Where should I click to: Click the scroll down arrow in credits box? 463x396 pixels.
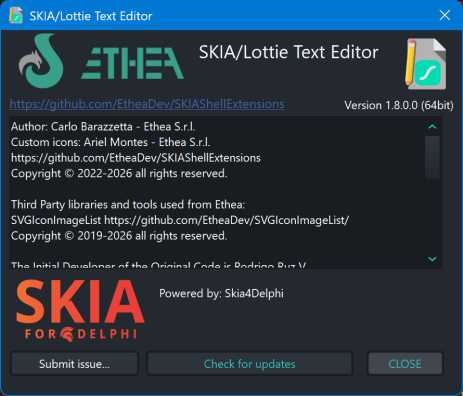pyautogui.click(x=432, y=259)
